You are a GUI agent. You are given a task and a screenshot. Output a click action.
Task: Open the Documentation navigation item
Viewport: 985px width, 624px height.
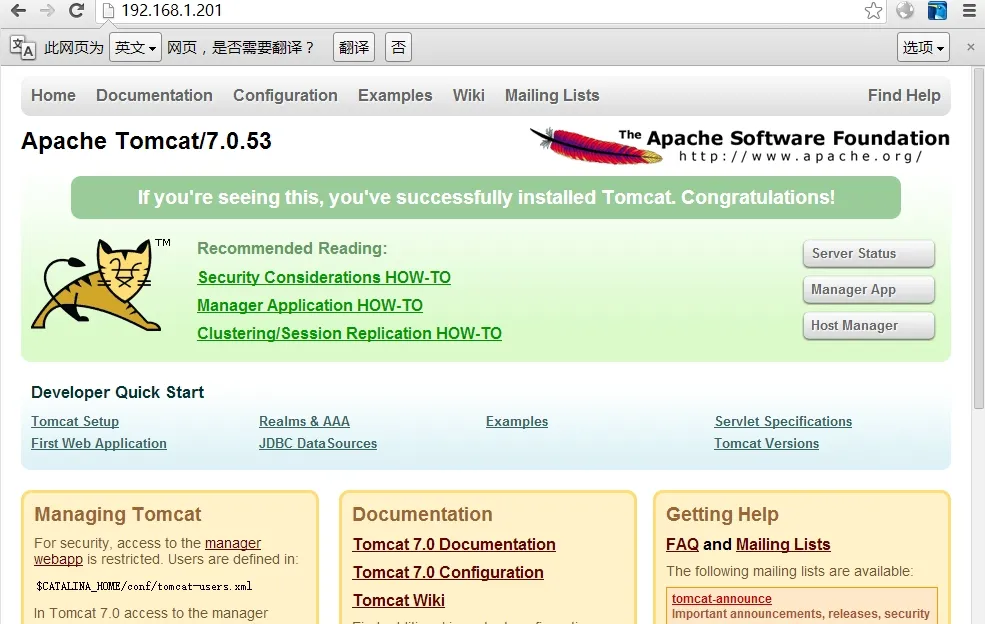point(155,96)
